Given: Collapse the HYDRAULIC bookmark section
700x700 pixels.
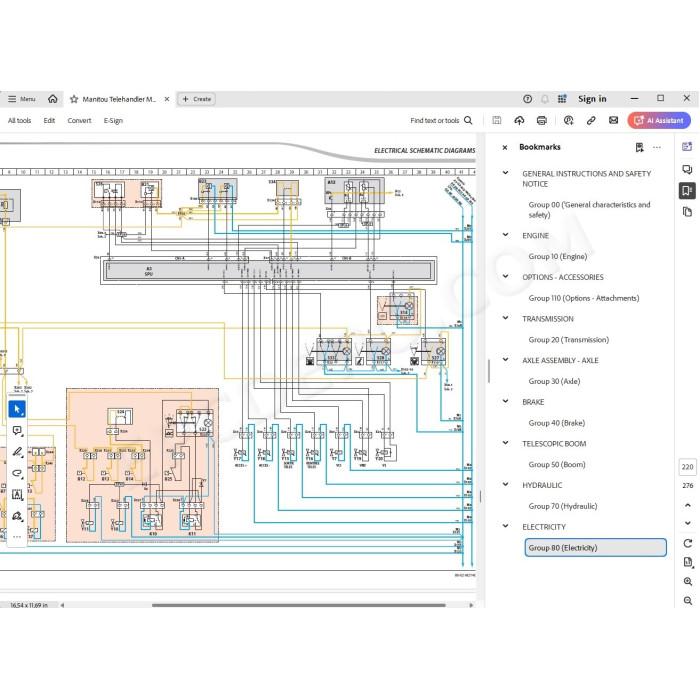Looking at the screenshot, I should tap(505, 484).
